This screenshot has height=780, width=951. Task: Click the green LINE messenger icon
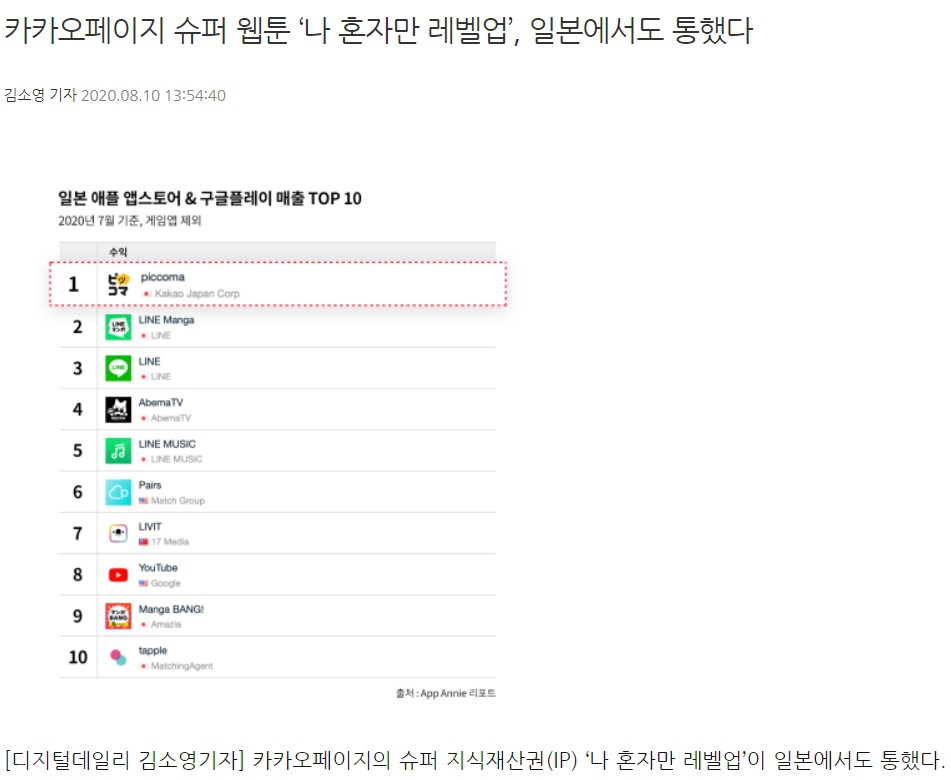[118, 368]
